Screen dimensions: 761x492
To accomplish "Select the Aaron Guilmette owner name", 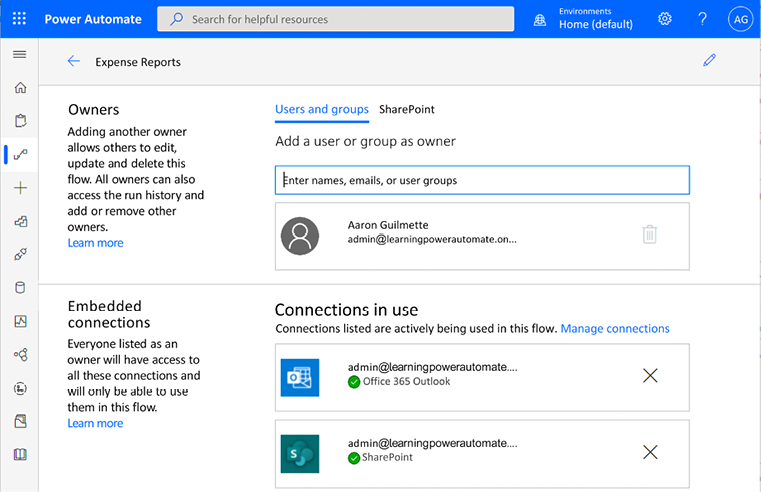I will click(x=388, y=225).
